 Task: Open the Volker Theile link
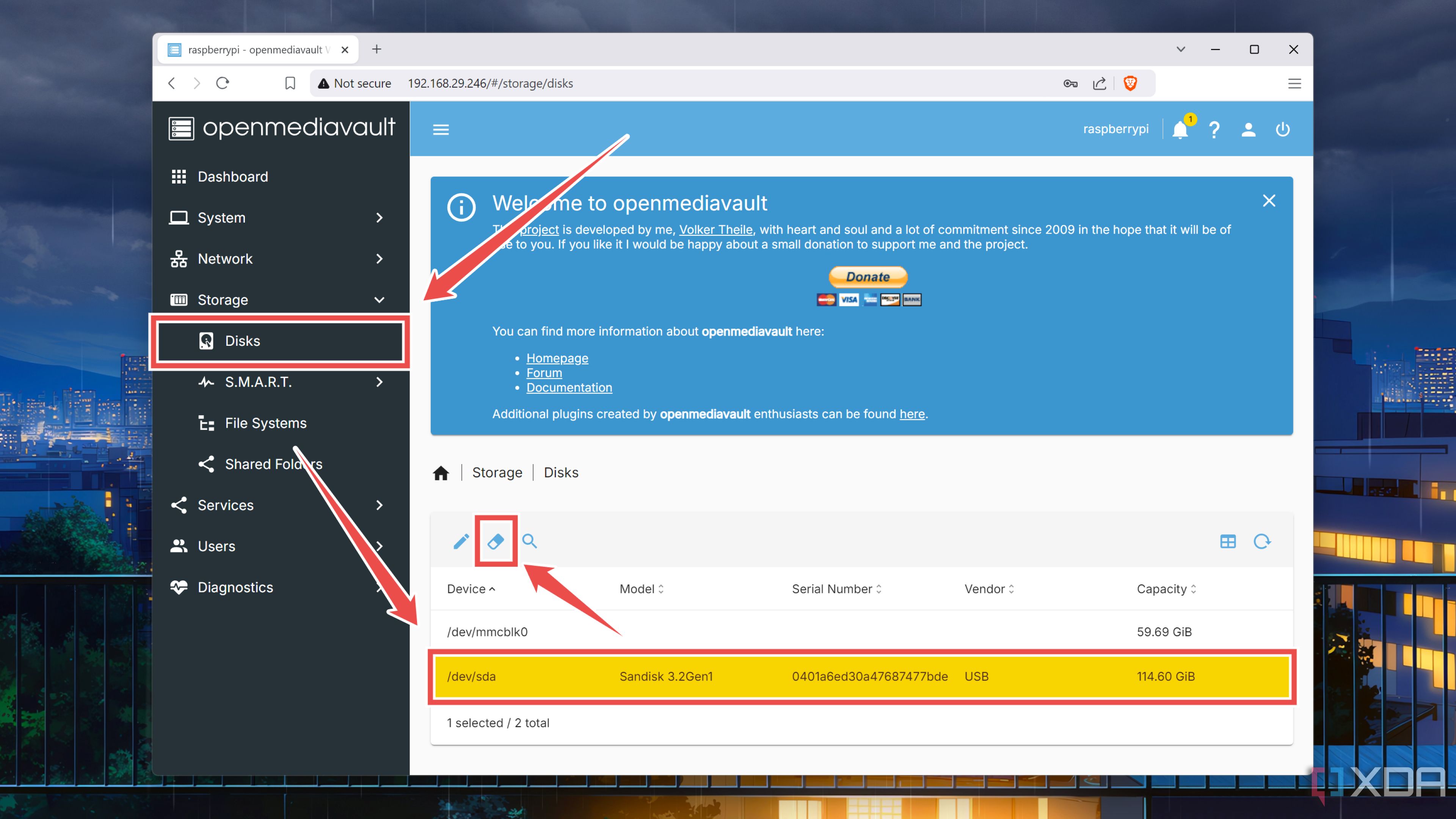click(715, 229)
